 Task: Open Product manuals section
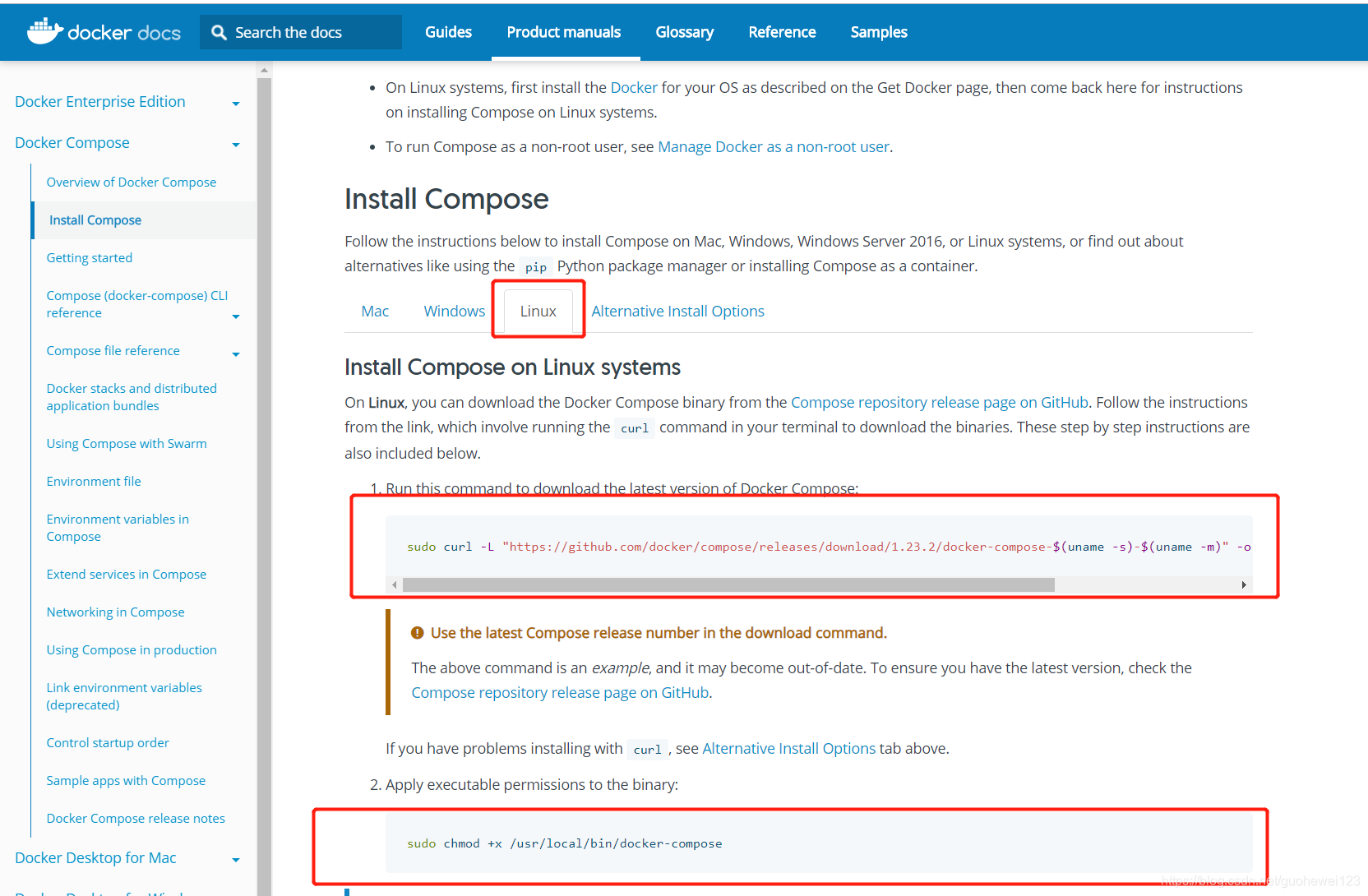[x=564, y=32]
